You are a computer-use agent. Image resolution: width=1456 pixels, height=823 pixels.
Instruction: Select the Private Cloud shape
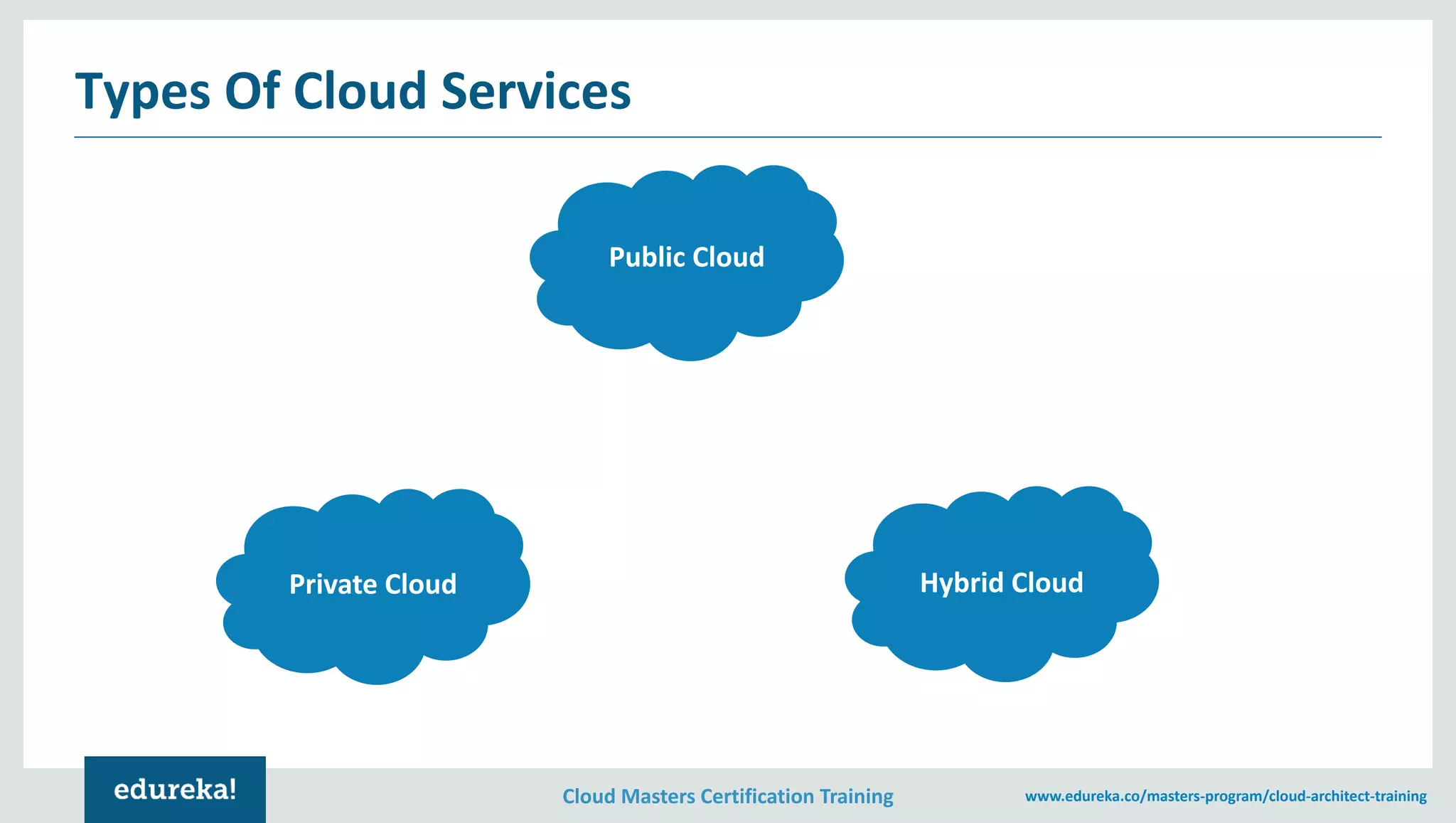(373, 586)
